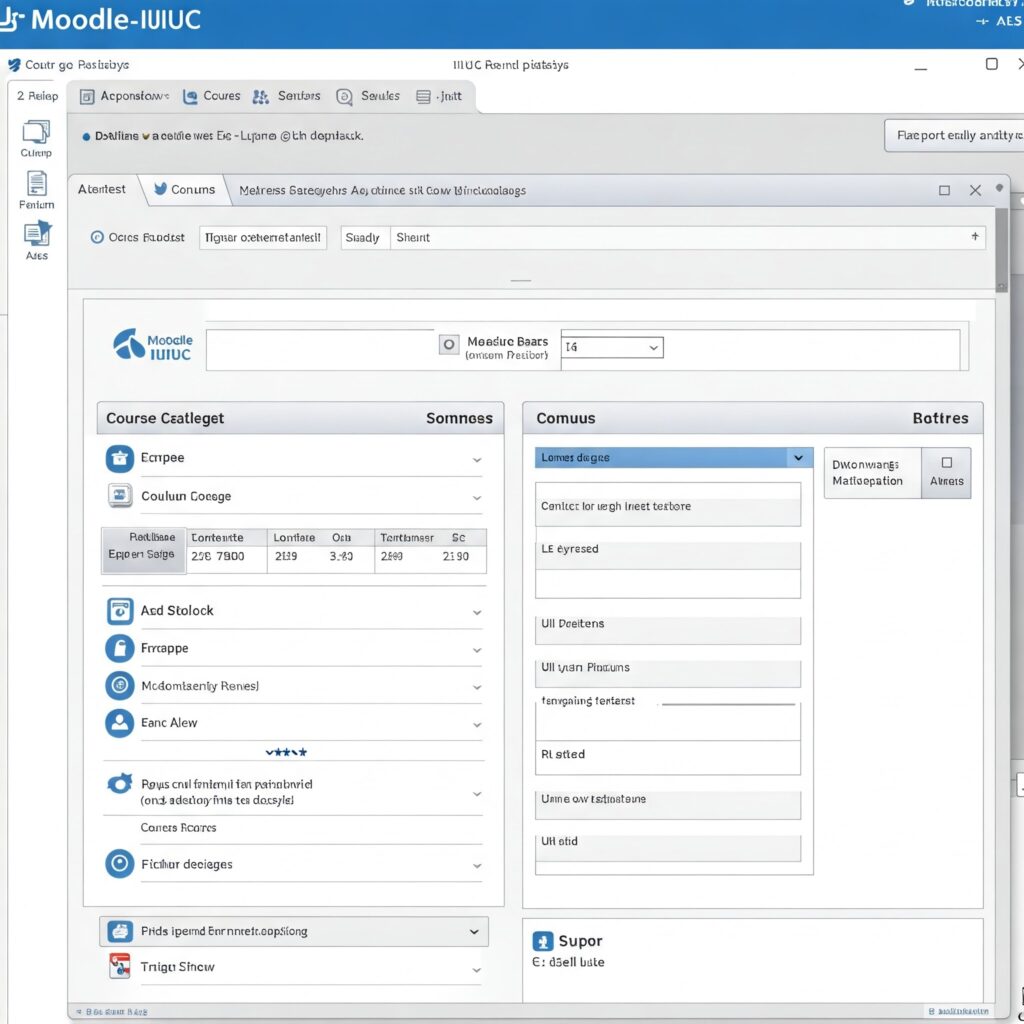Select the 2 Reiap tab

tap(37, 96)
